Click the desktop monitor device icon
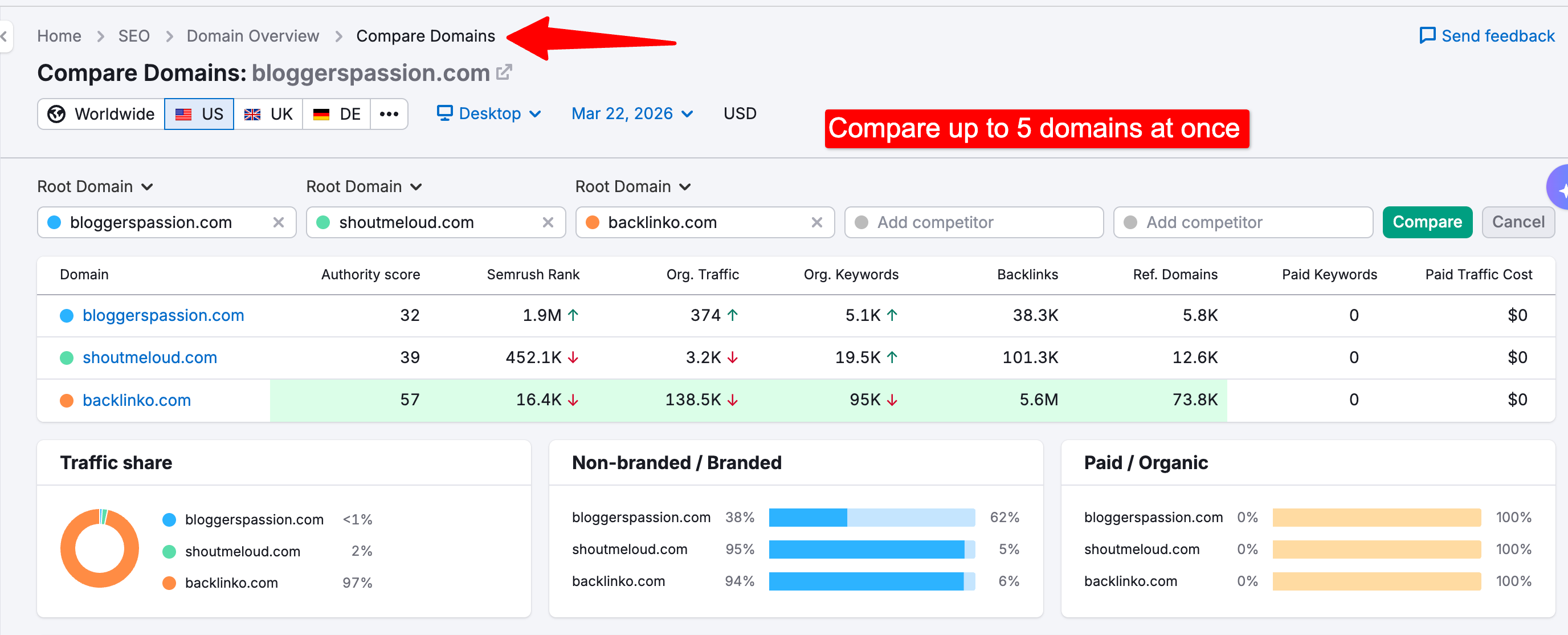 coord(445,113)
